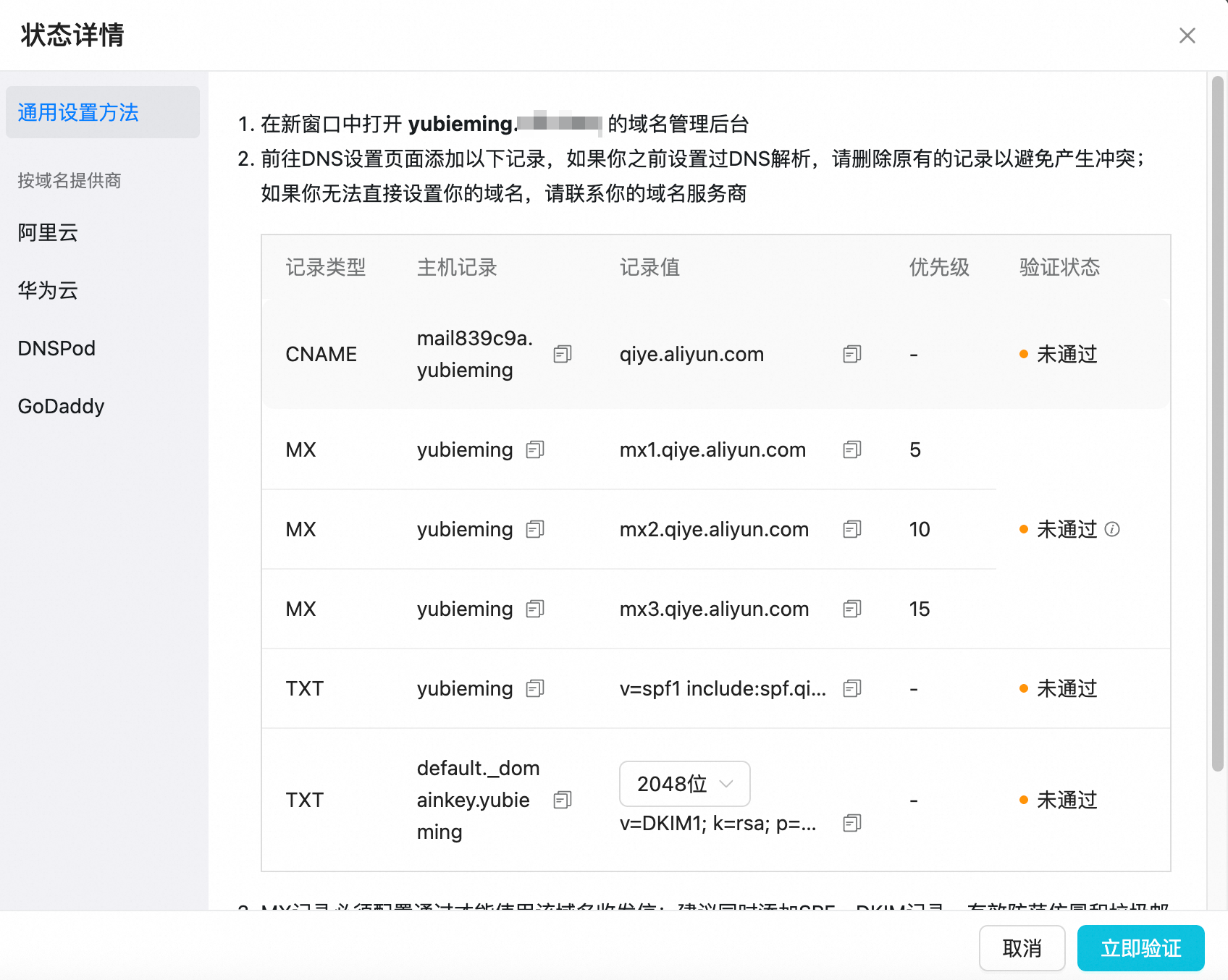Click SPF TXT row 未通过 status
Image resolution: width=1228 pixels, height=980 pixels.
(x=1059, y=688)
